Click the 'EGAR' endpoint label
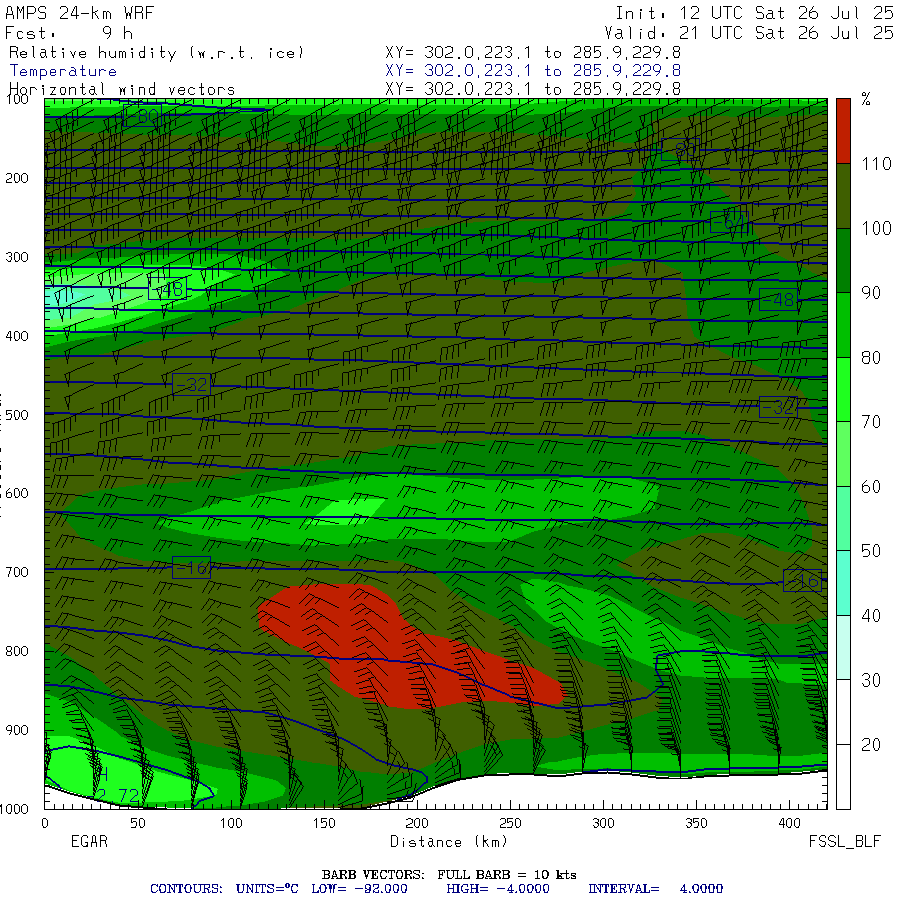The height and width of the screenshot is (900, 900). click(x=89, y=841)
